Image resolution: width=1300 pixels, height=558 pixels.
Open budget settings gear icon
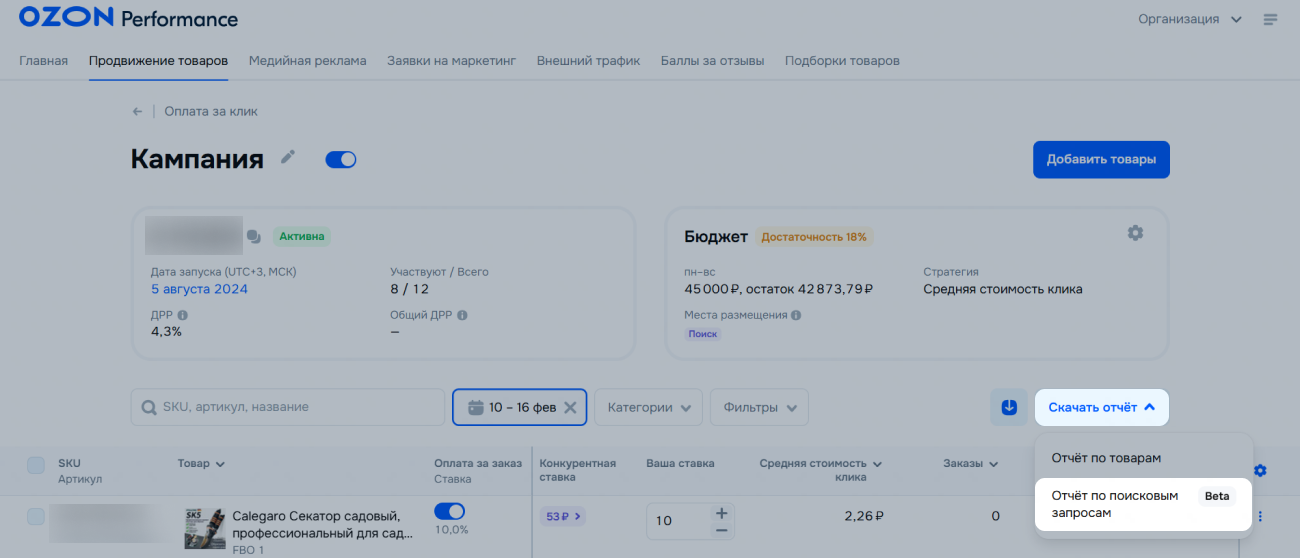[1135, 233]
